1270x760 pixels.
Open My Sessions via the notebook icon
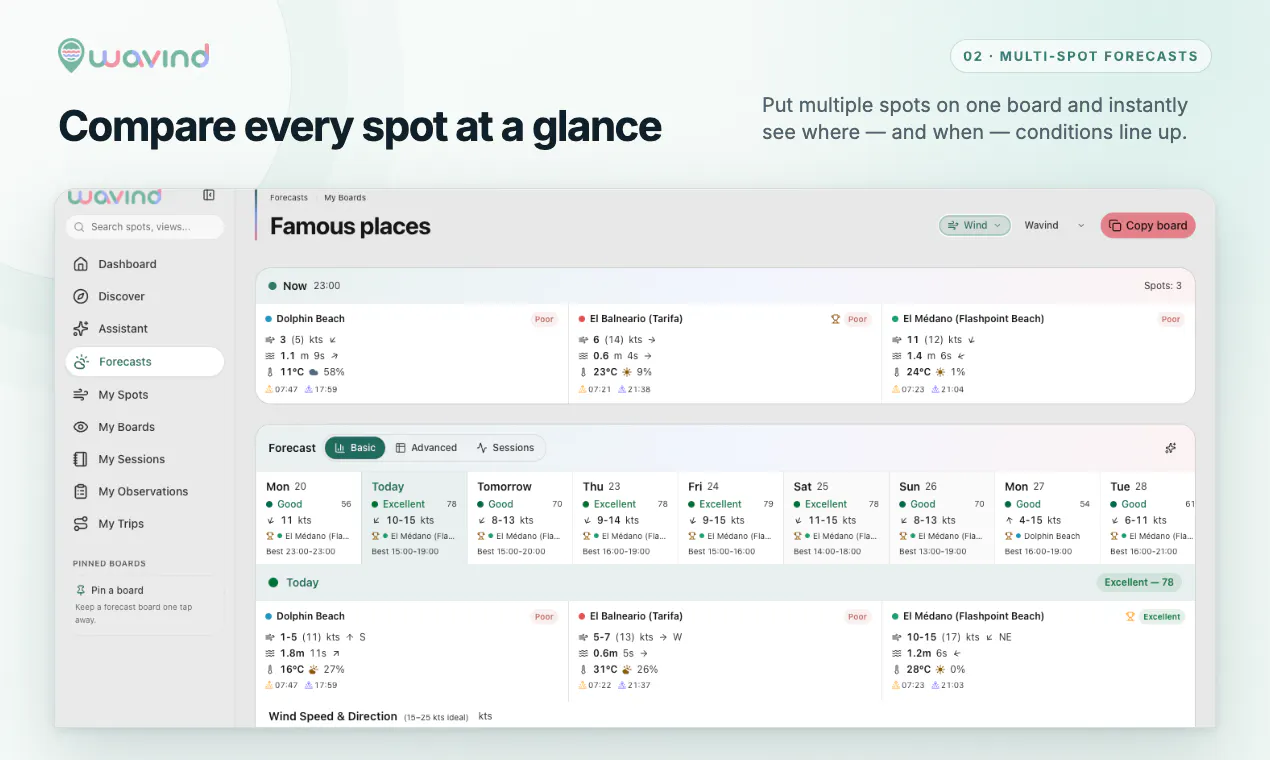(81, 459)
